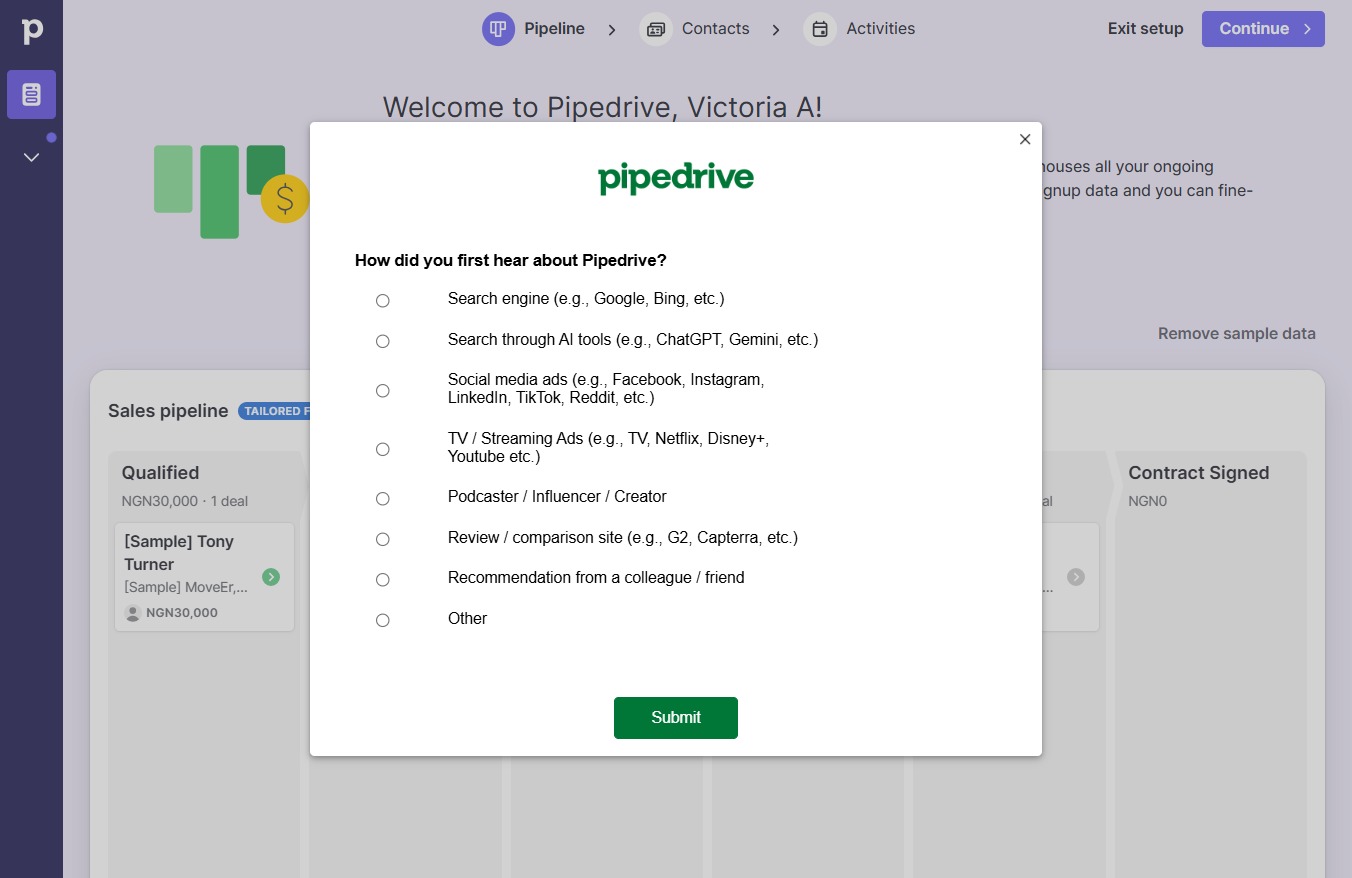Viewport: 1352px width, 878px height.
Task: Expand the sidebar chevron menu
Action: tap(31, 157)
